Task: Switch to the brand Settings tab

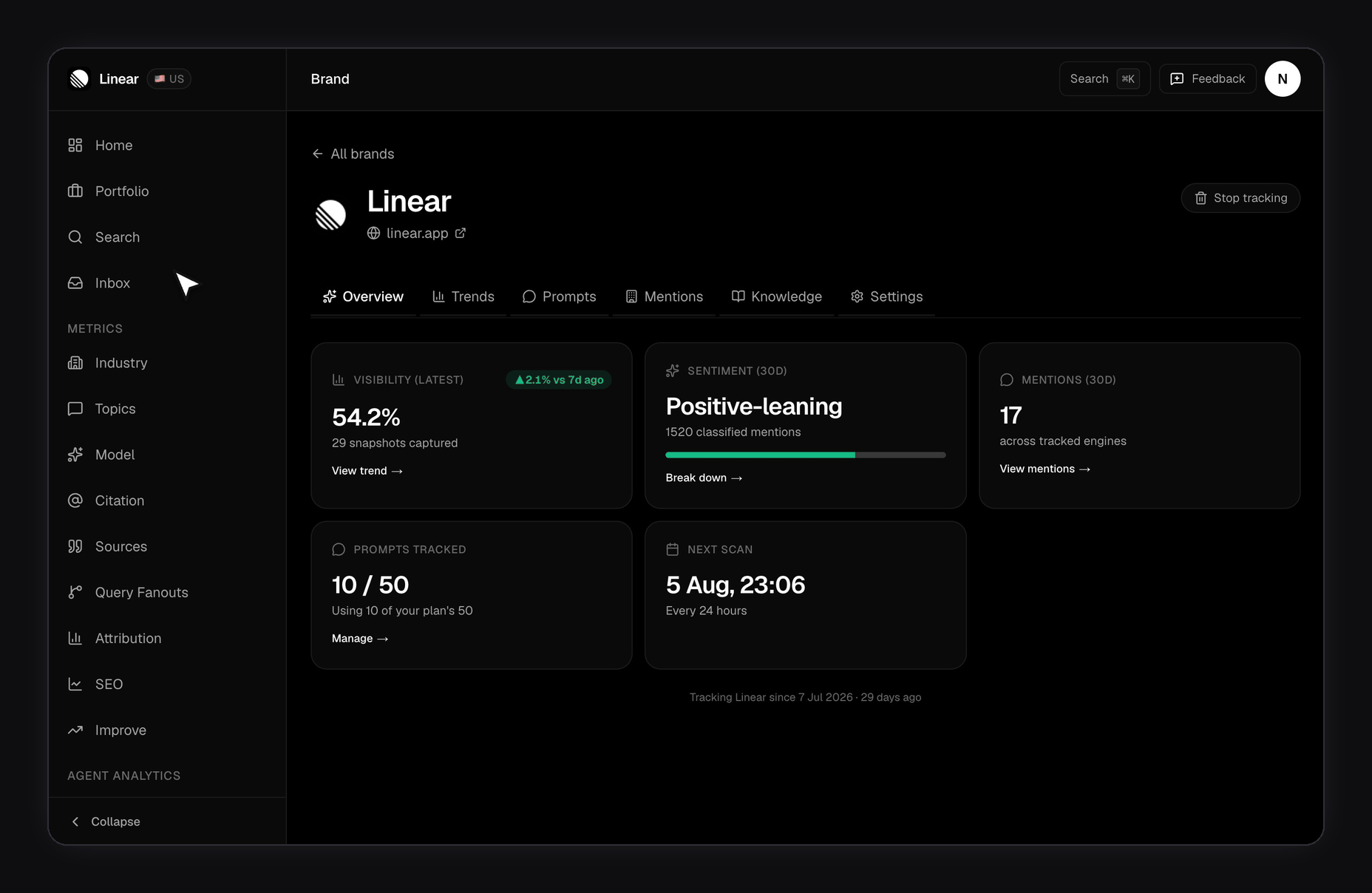Action: (886, 296)
